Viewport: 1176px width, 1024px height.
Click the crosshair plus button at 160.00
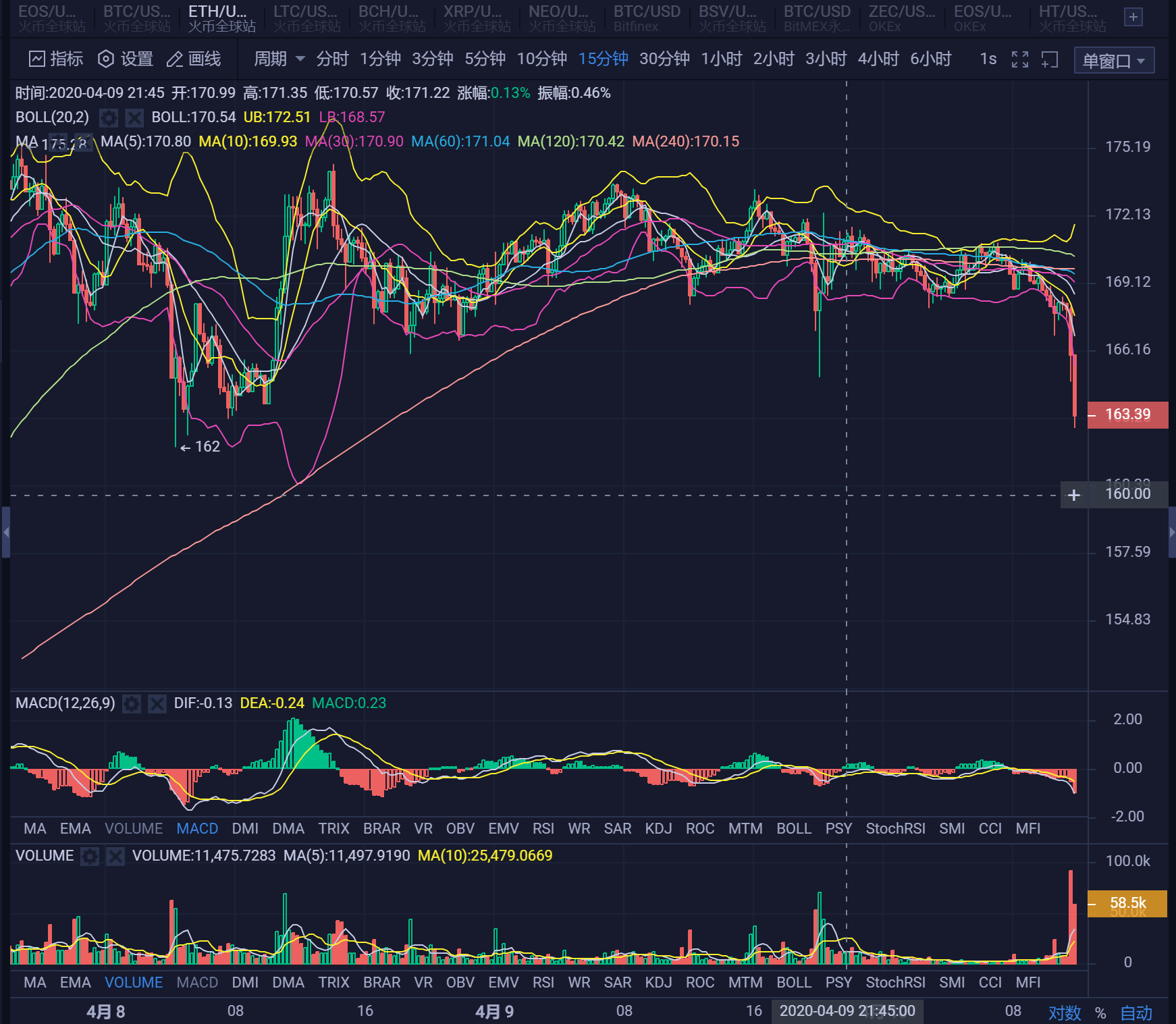1074,495
